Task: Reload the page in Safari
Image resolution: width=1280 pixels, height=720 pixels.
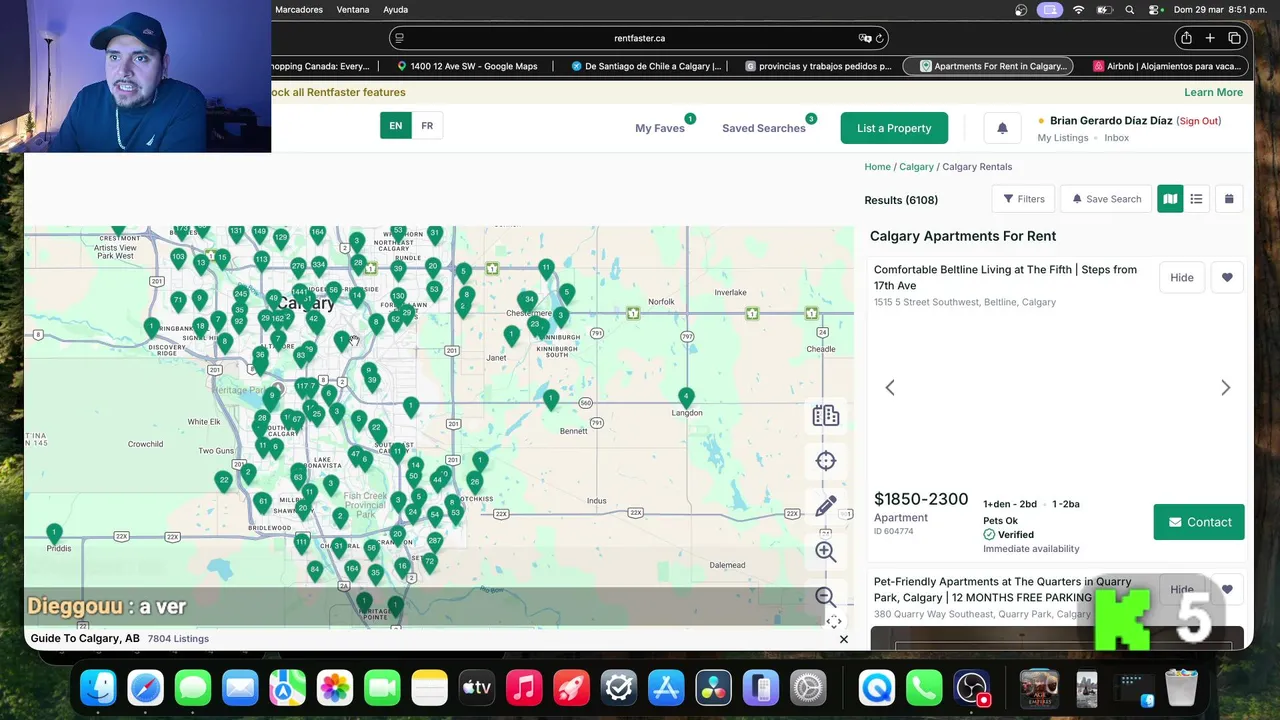Action: click(x=880, y=38)
